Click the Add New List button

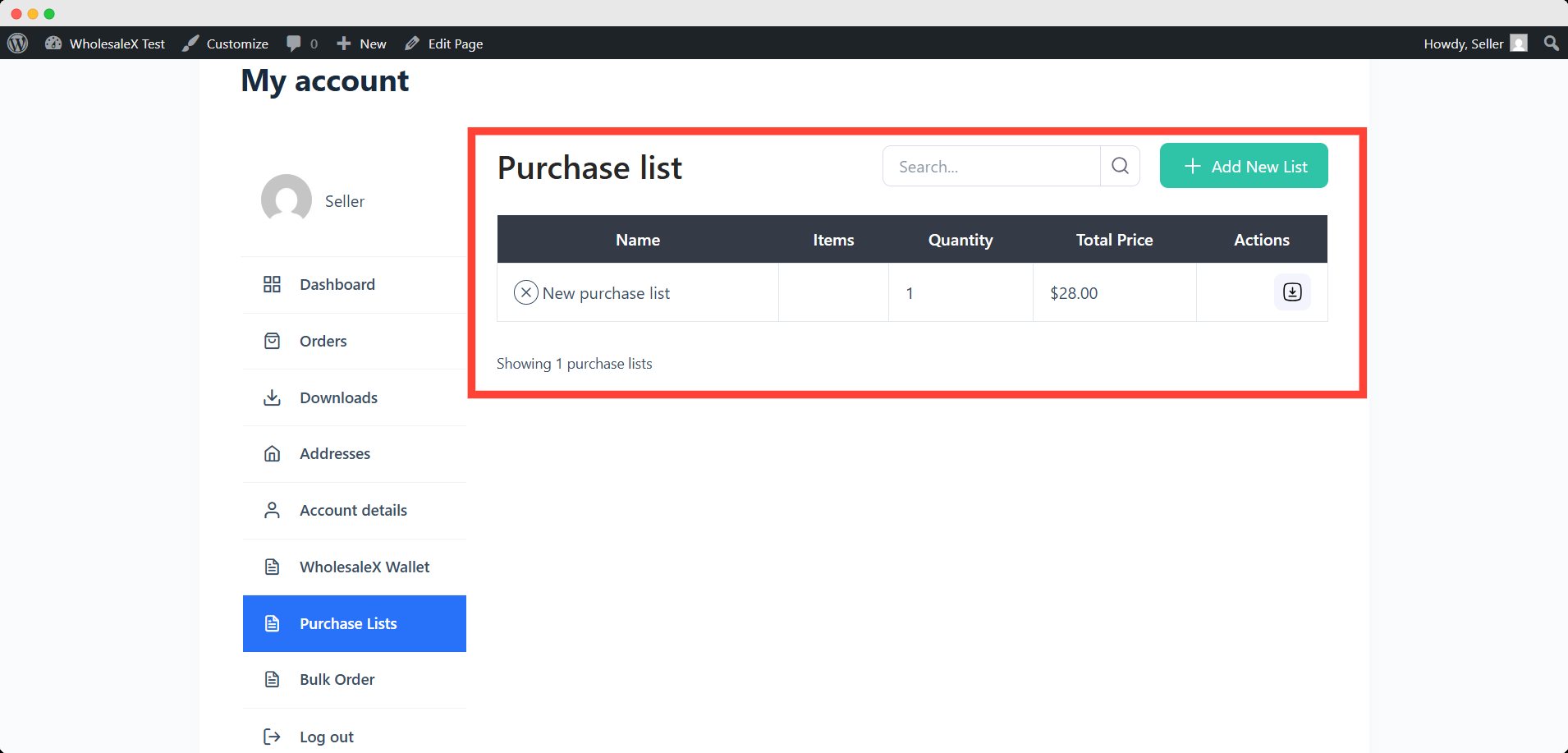(x=1244, y=166)
